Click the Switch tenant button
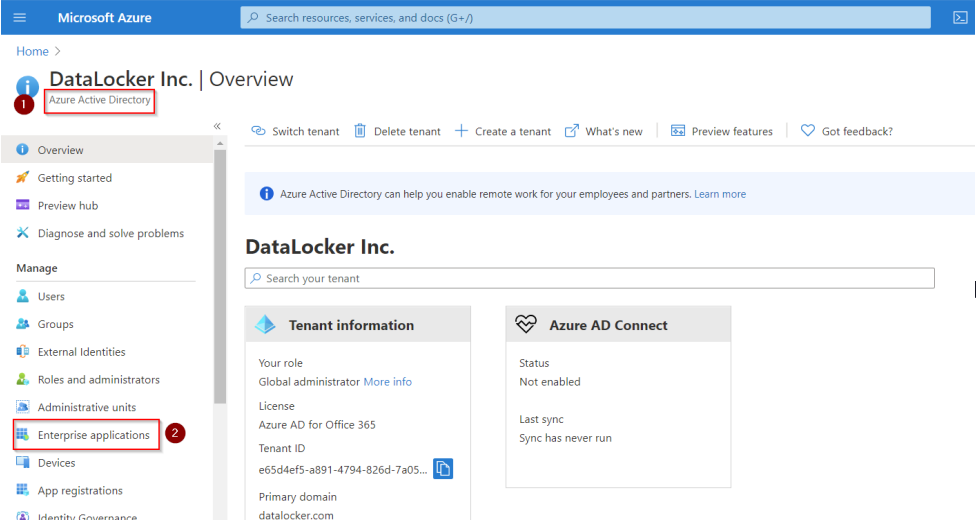Image resolution: width=976 pixels, height=525 pixels. (295, 131)
